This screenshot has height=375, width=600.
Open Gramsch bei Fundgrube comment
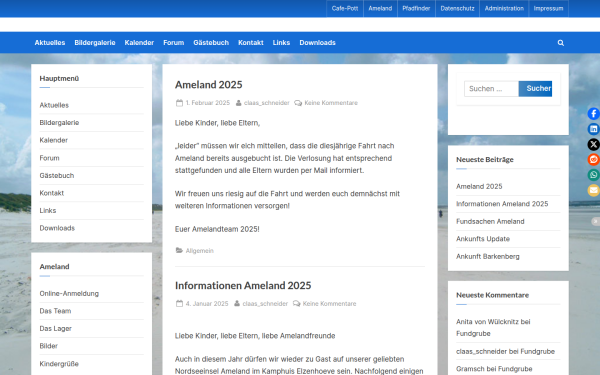(494, 369)
